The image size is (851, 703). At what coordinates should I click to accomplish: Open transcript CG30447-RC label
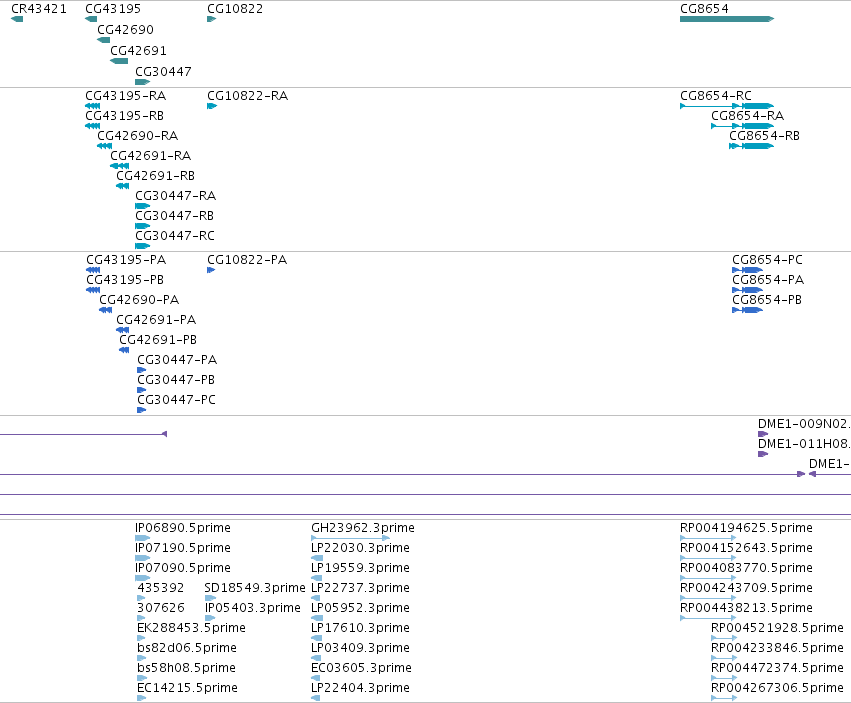tap(175, 236)
